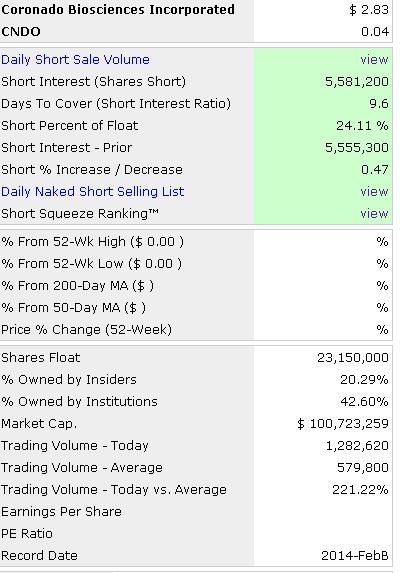This screenshot has height=573, width=420.
Task: Click the Days To Cover label
Action: 116,103
